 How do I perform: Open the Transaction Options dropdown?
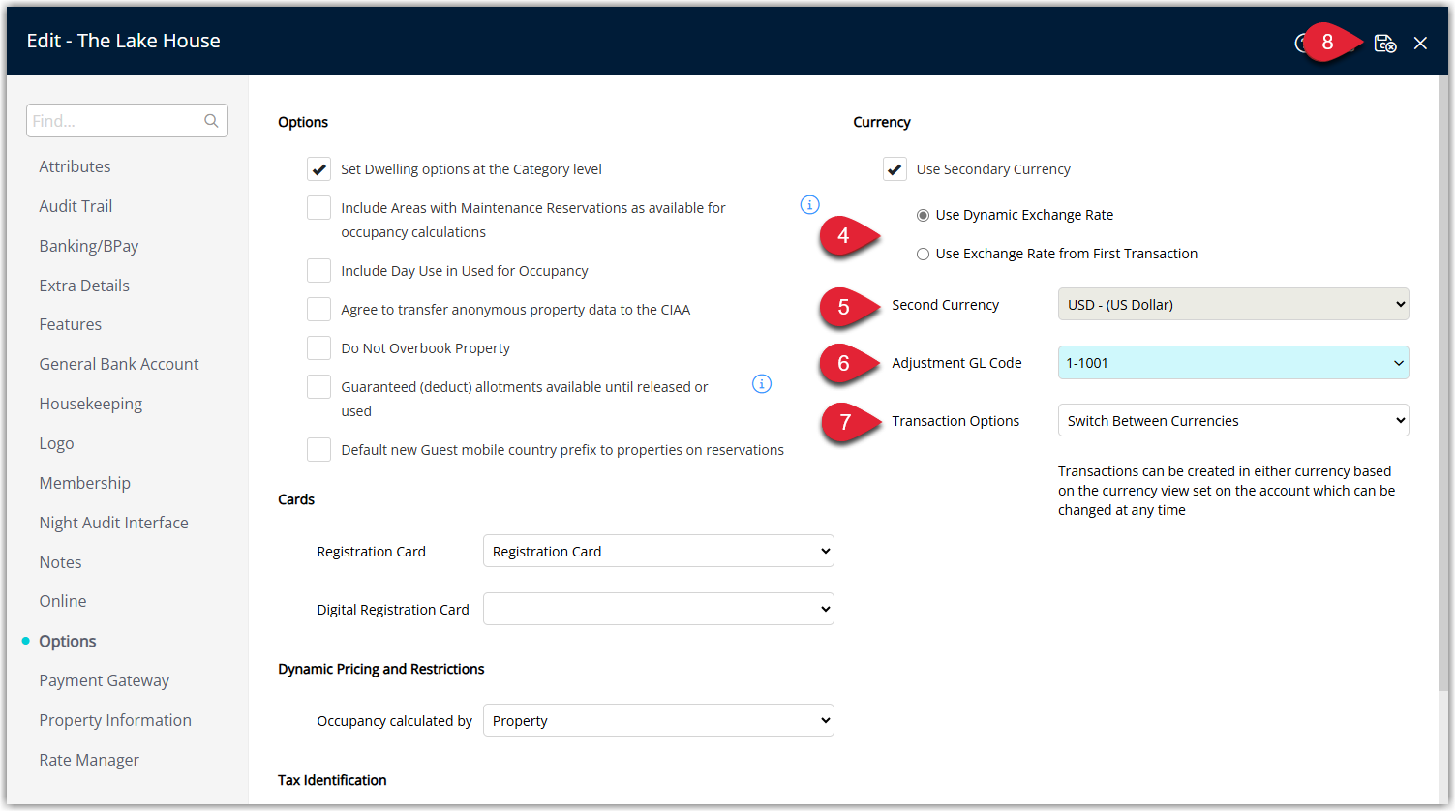pyautogui.click(x=1233, y=421)
